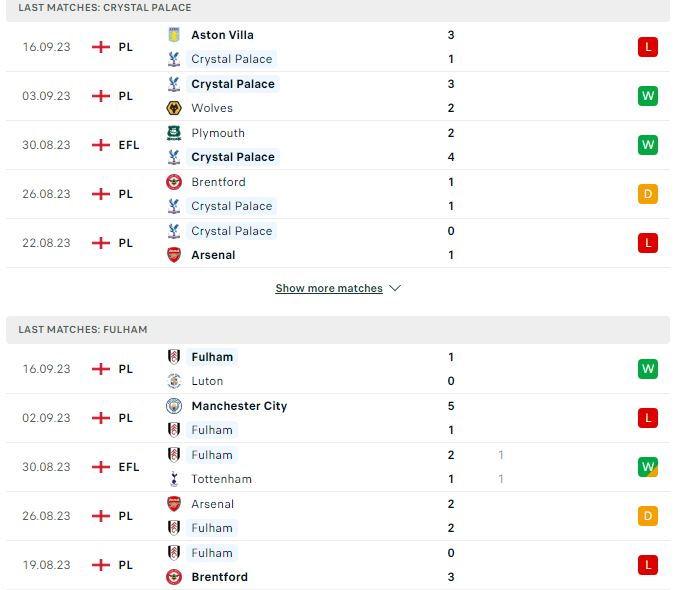Click green W badge for Wolves match
The width and height of the screenshot is (680, 590).
click(x=648, y=96)
